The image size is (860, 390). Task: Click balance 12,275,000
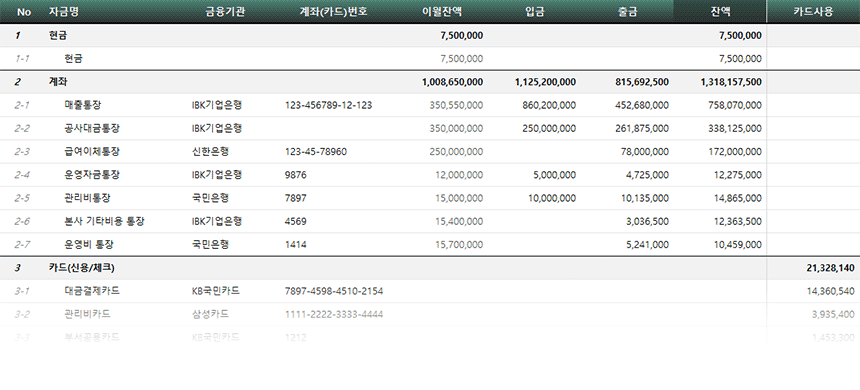[x=737, y=175]
